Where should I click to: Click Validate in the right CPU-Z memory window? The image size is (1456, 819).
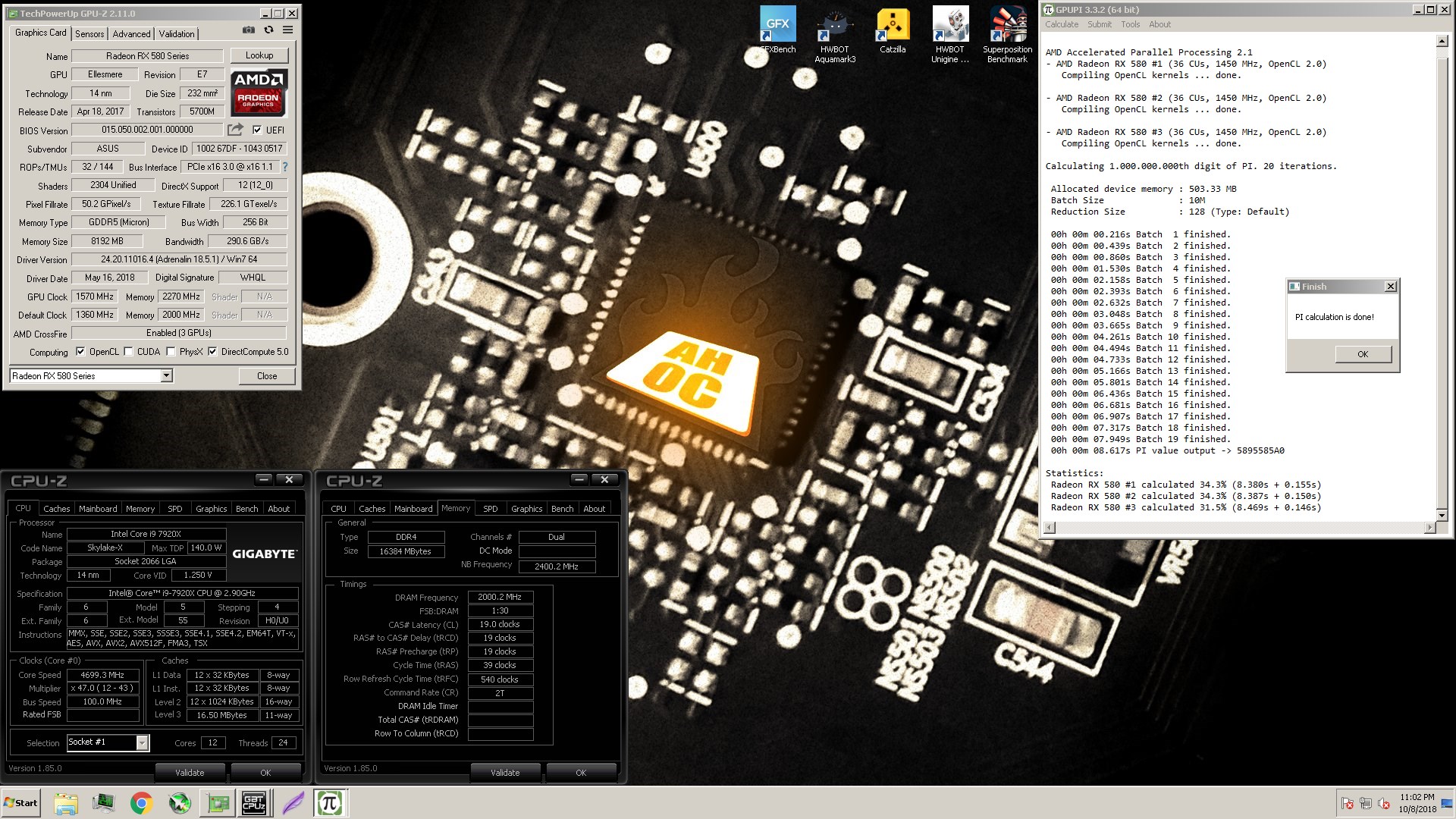click(x=505, y=773)
